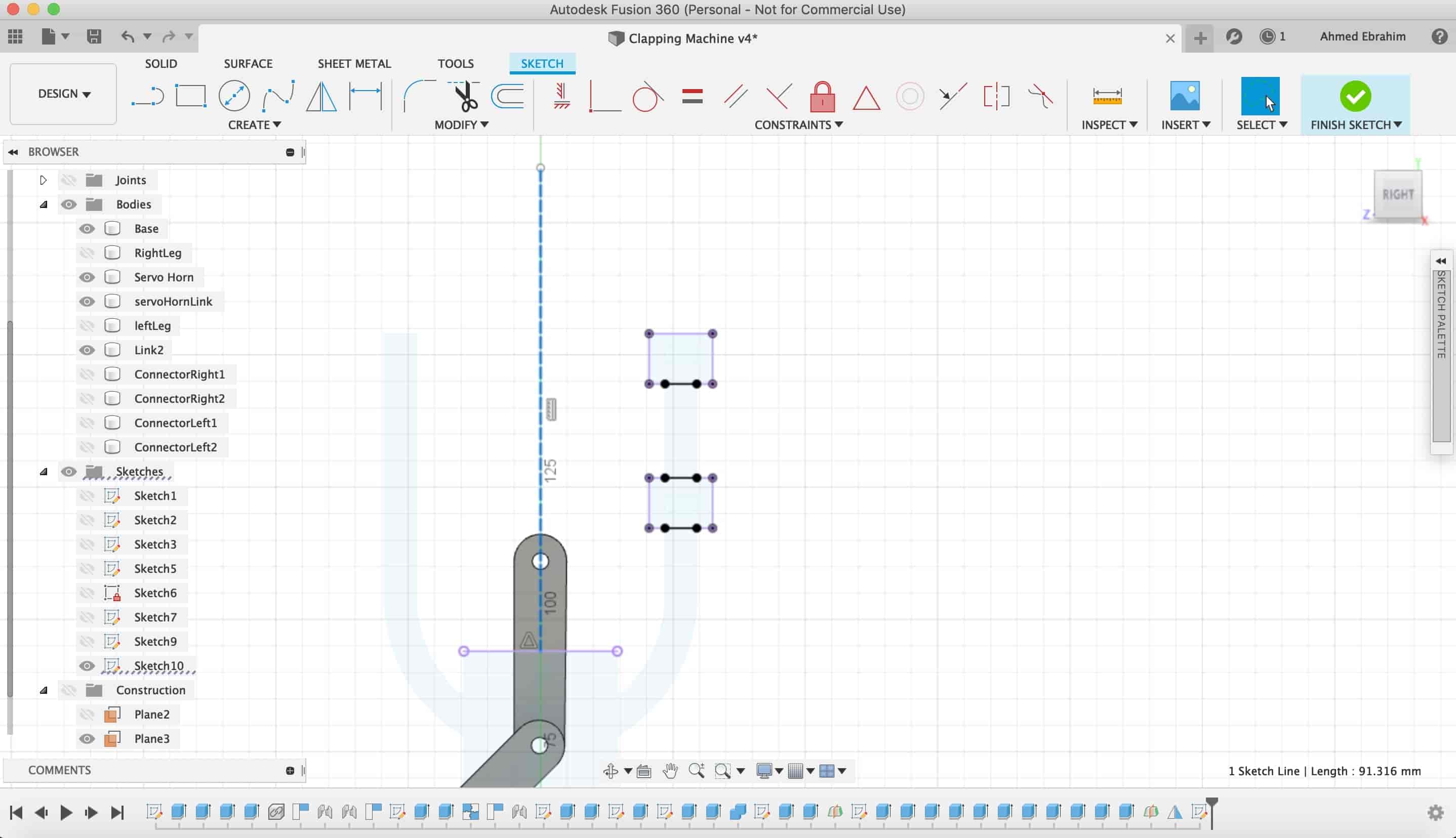Select the Center Diameter Circle tool

[234, 96]
